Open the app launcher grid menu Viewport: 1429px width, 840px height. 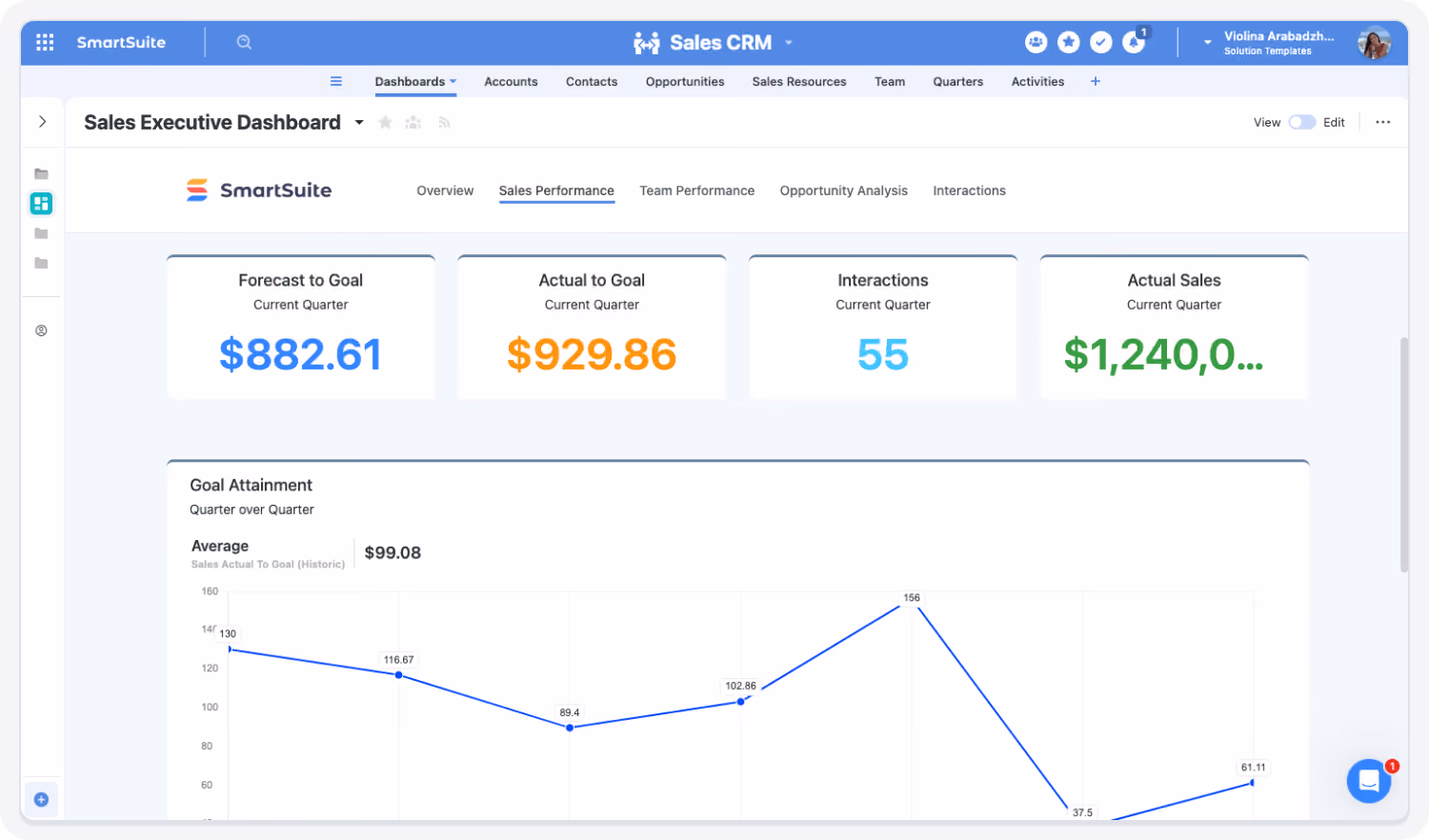(45, 42)
